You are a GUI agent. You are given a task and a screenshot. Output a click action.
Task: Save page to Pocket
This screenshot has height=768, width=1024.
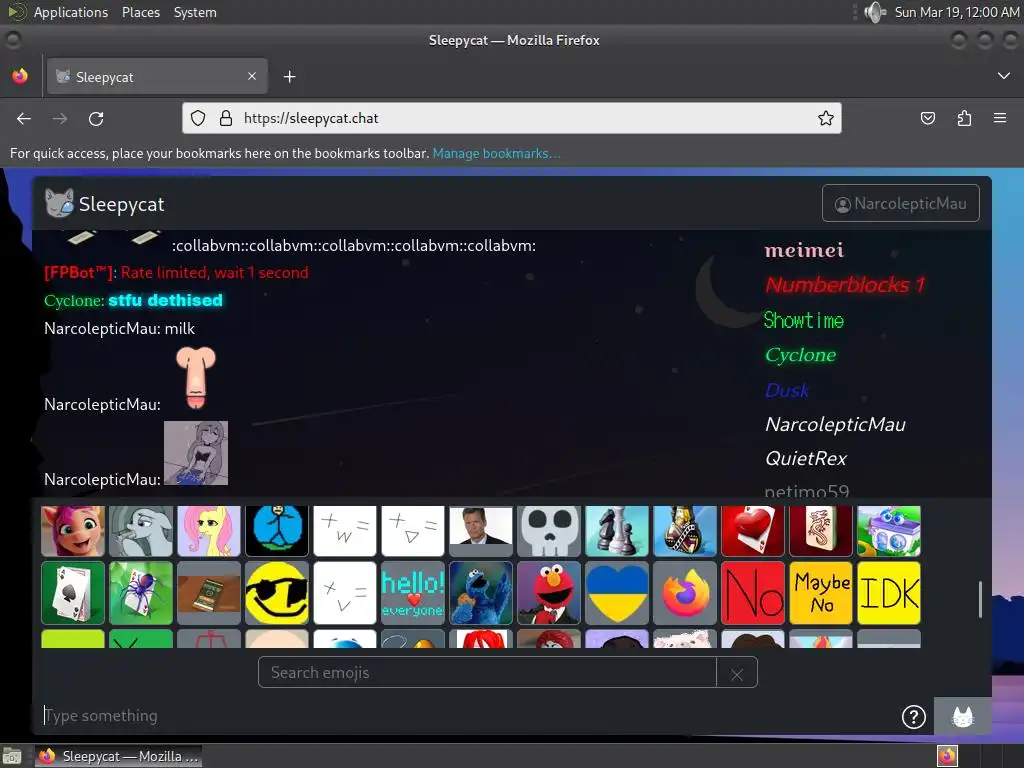(928, 118)
